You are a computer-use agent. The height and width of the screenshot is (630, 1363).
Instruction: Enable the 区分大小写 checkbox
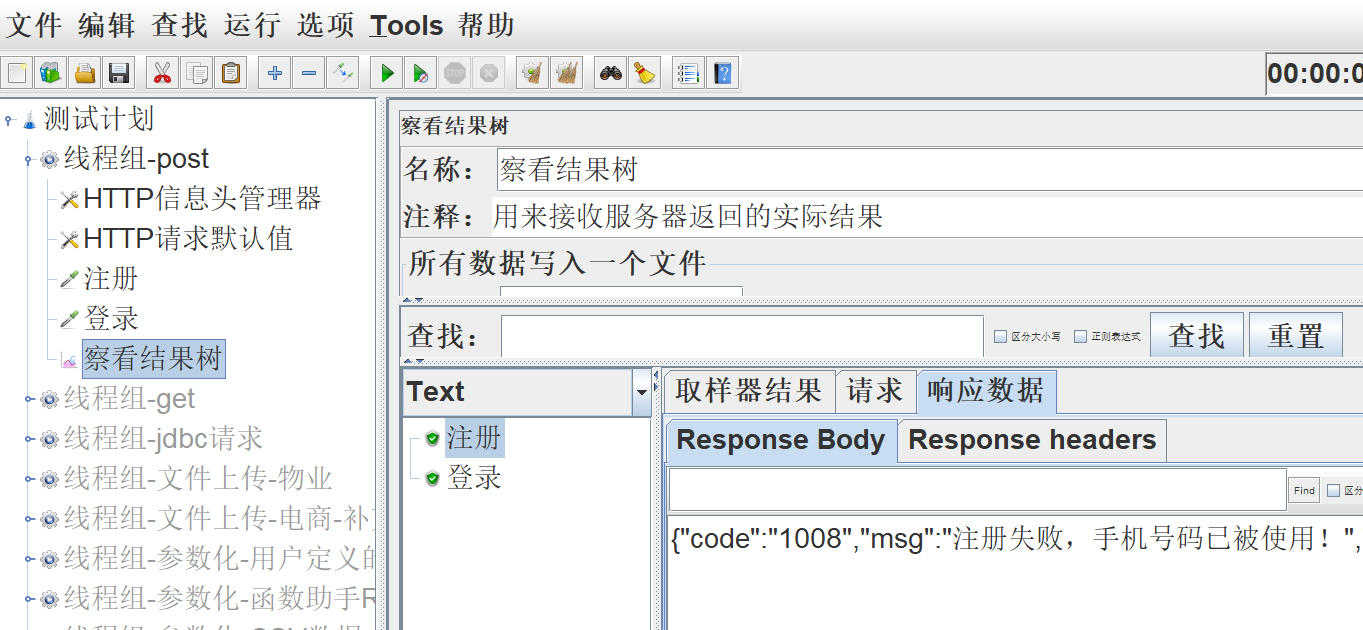click(1000, 337)
